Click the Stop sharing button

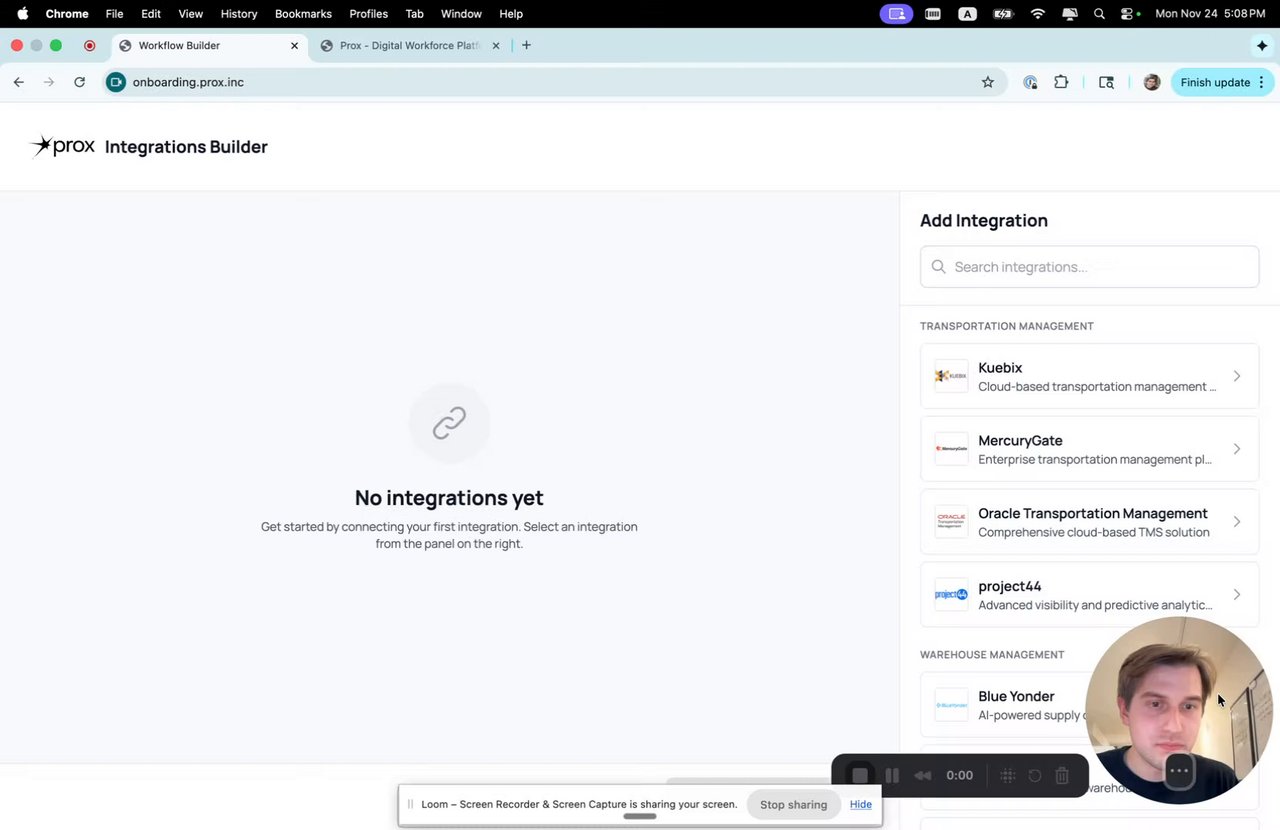click(x=793, y=804)
